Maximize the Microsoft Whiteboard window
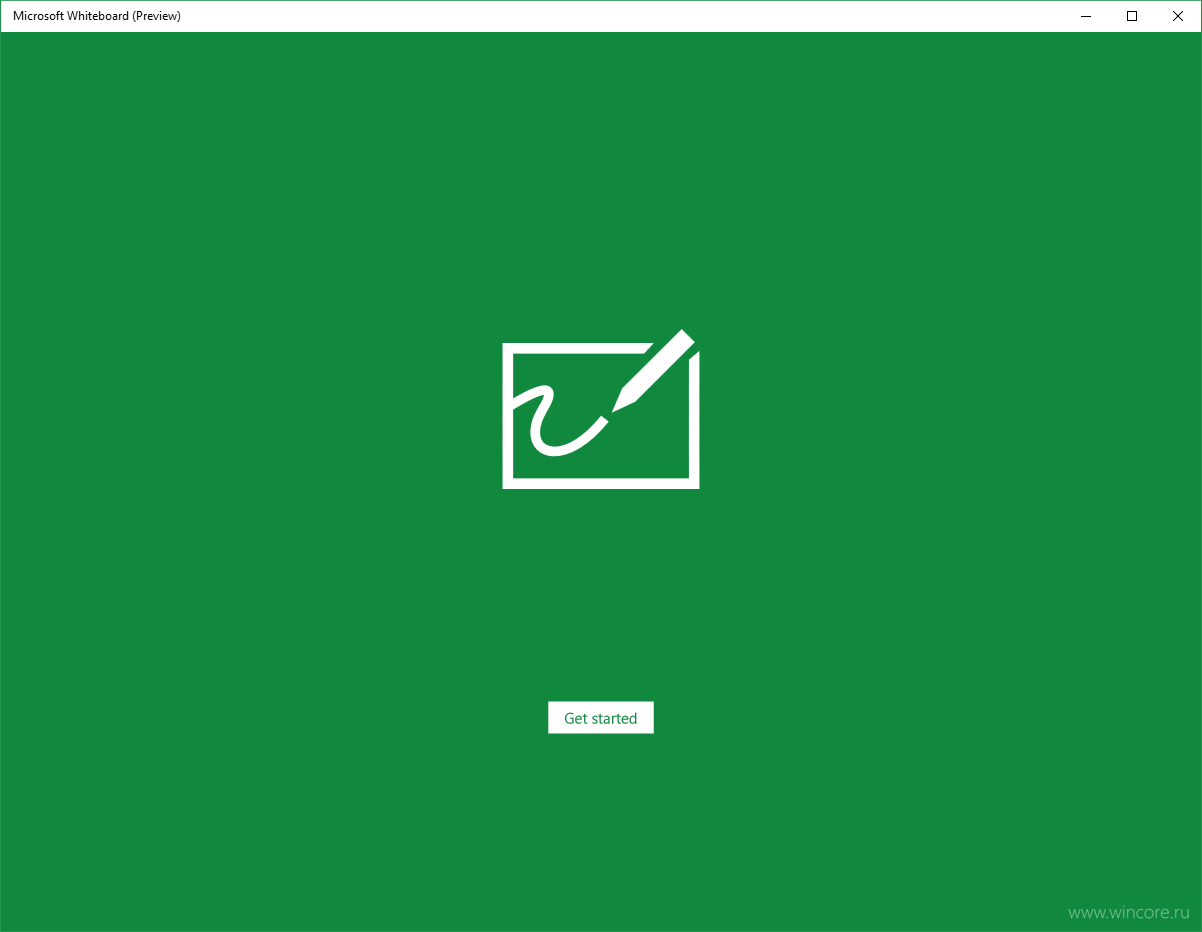The height and width of the screenshot is (932, 1202). (x=1132, y=16)
